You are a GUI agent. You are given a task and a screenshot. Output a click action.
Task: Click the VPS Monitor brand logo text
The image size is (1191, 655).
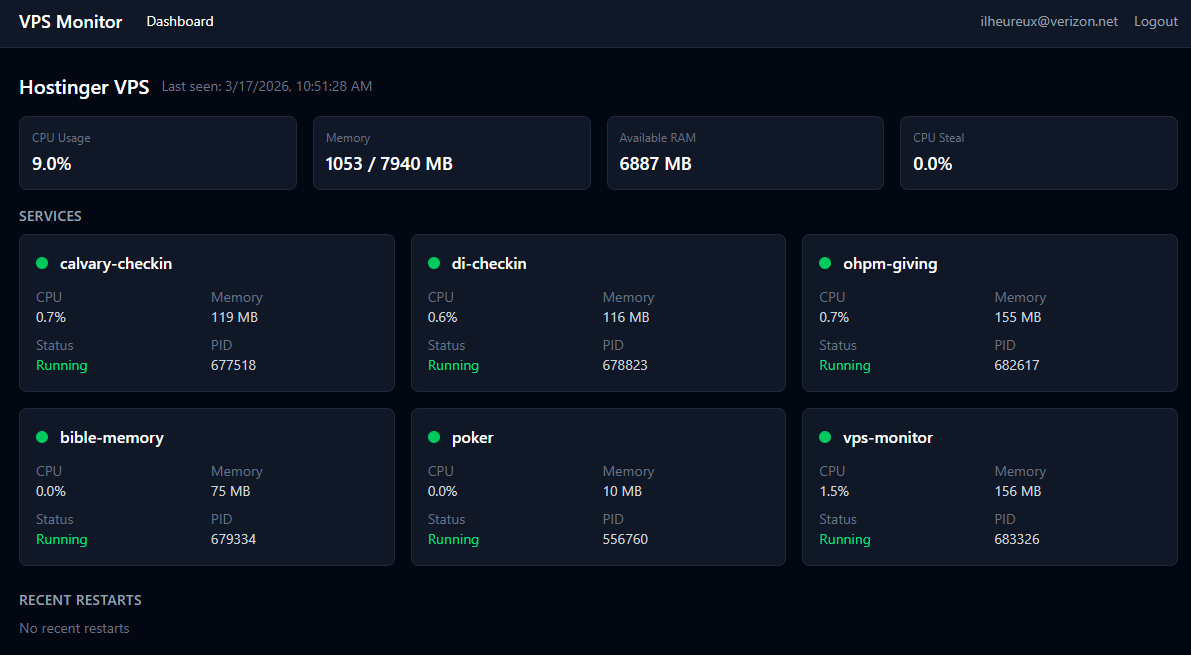(x=70, y=21)
